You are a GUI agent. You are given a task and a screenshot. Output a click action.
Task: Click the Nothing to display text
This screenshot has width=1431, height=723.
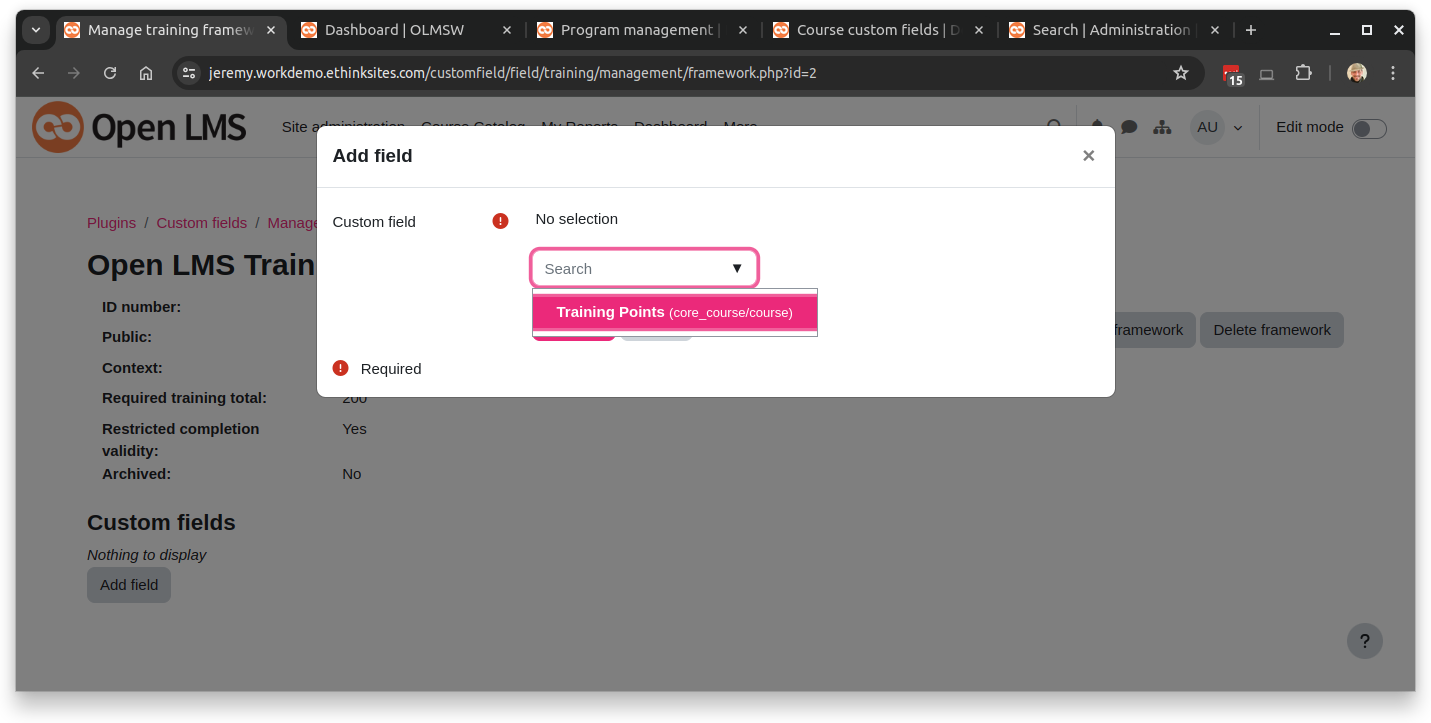[147, 555]
